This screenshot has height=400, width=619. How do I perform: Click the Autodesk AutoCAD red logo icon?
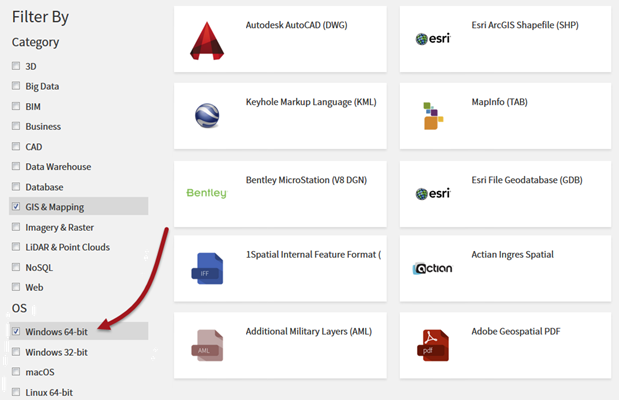point(207,41)
